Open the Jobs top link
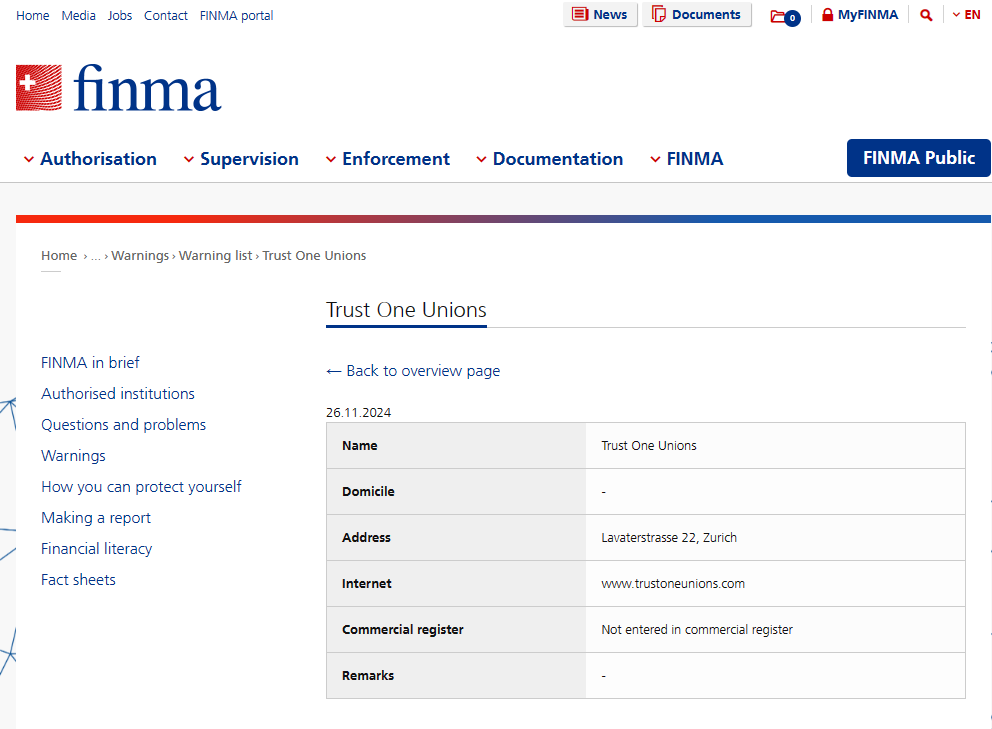The width and height of the screenshot is (992, 729). pos(120,15)
